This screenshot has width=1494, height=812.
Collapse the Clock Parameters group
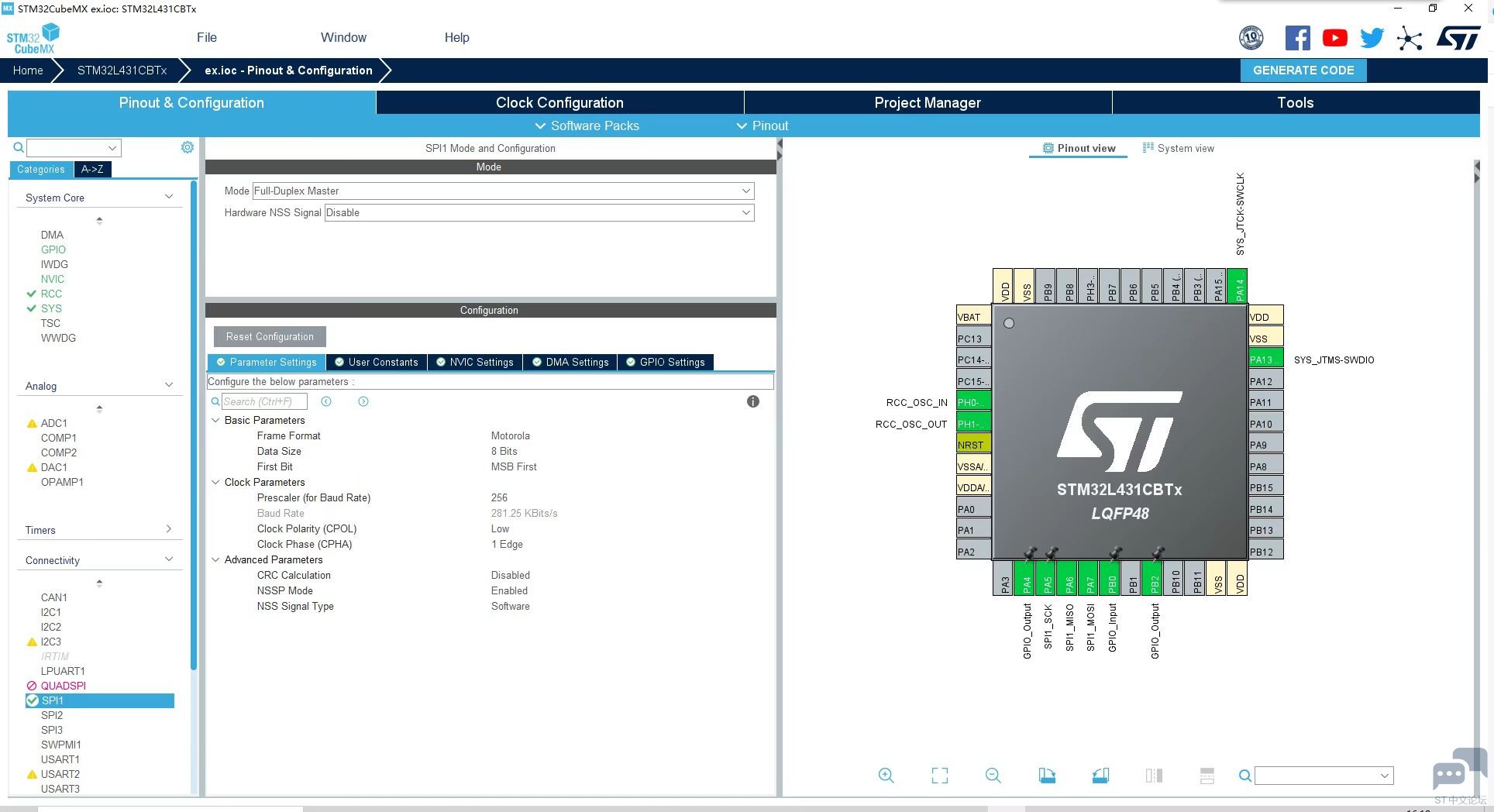point(215,482)
